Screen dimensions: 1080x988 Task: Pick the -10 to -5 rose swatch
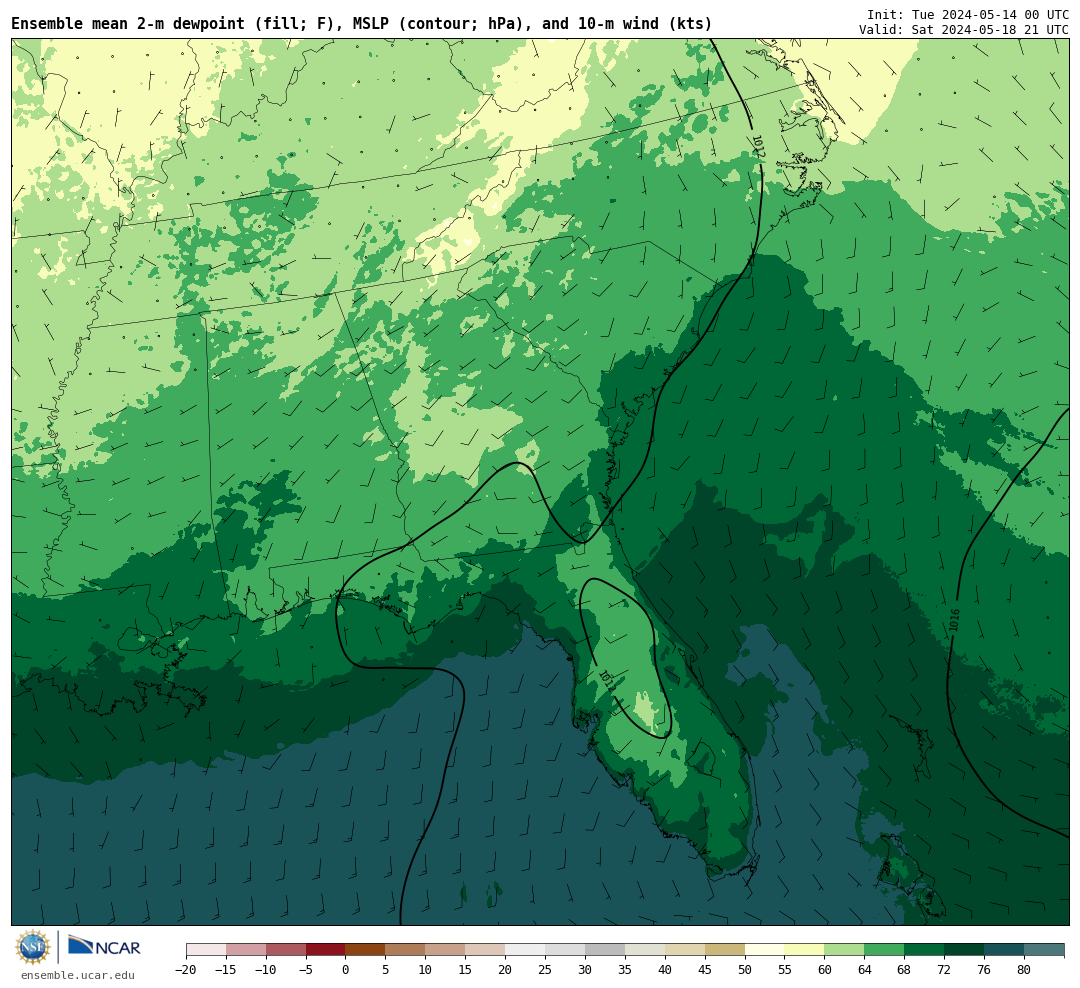tap(286, 950)
